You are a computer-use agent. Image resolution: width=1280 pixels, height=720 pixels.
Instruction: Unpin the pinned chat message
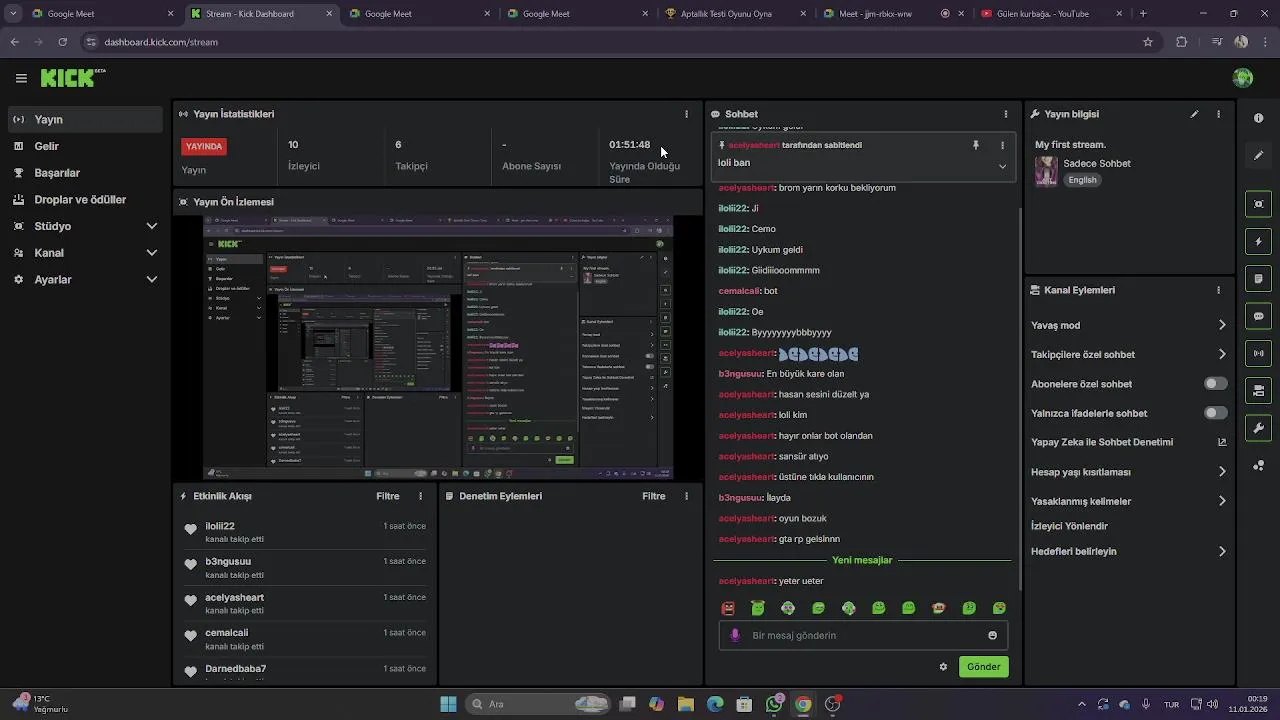(x=976, y=145)
